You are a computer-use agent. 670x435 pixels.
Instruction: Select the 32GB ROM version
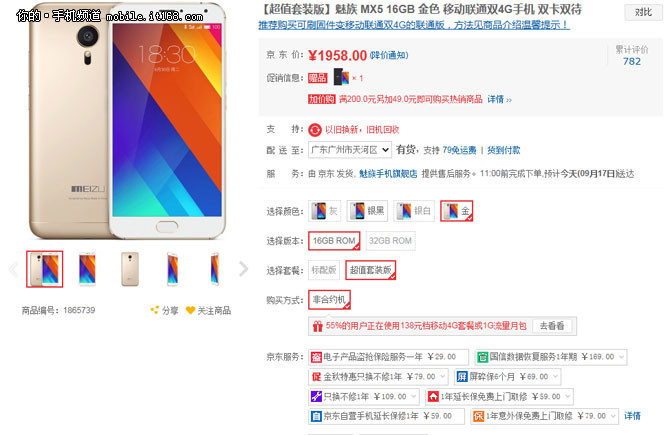(390, 241)
